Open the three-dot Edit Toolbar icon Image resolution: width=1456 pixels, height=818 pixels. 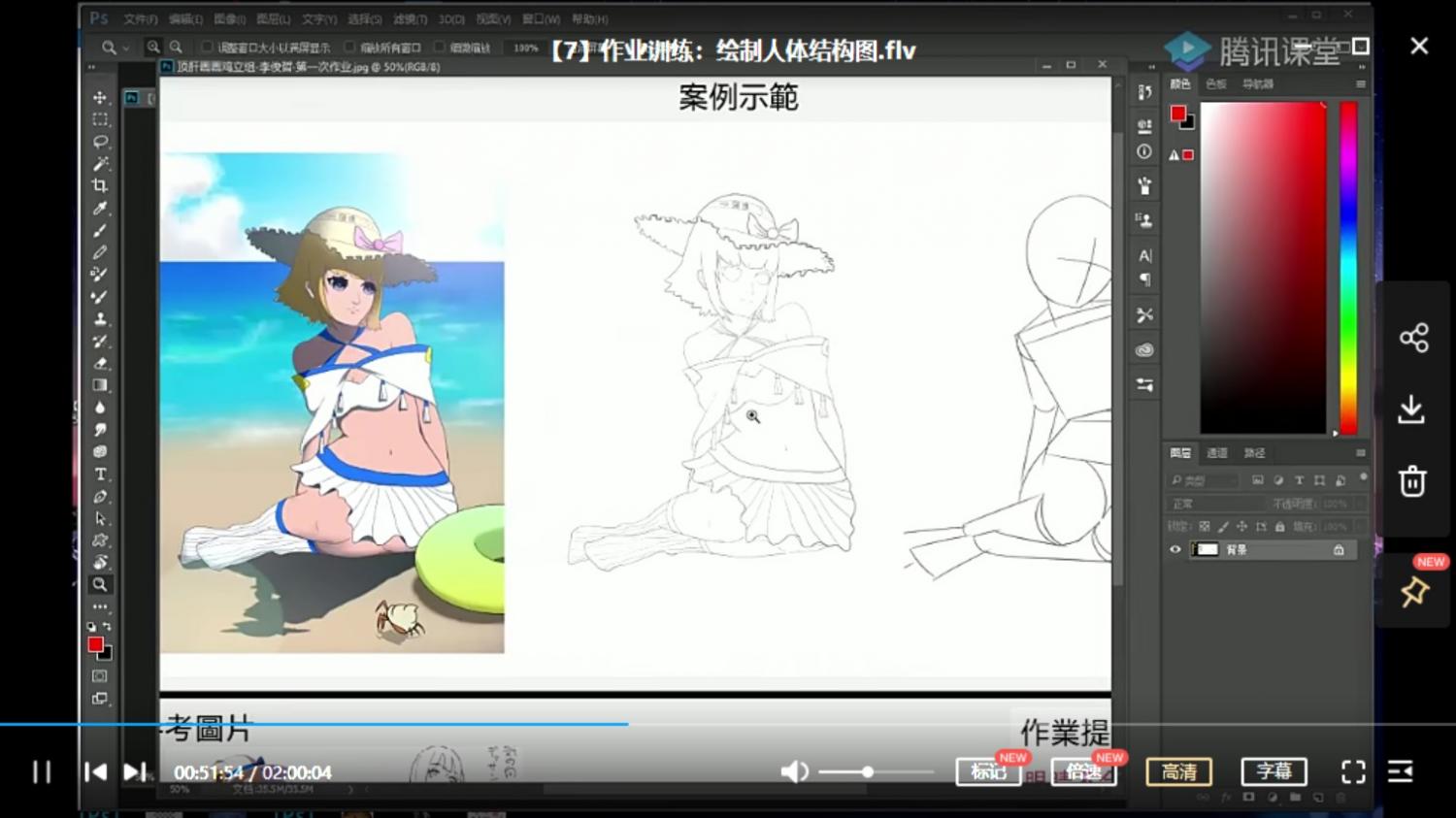[x=100, y=606]
